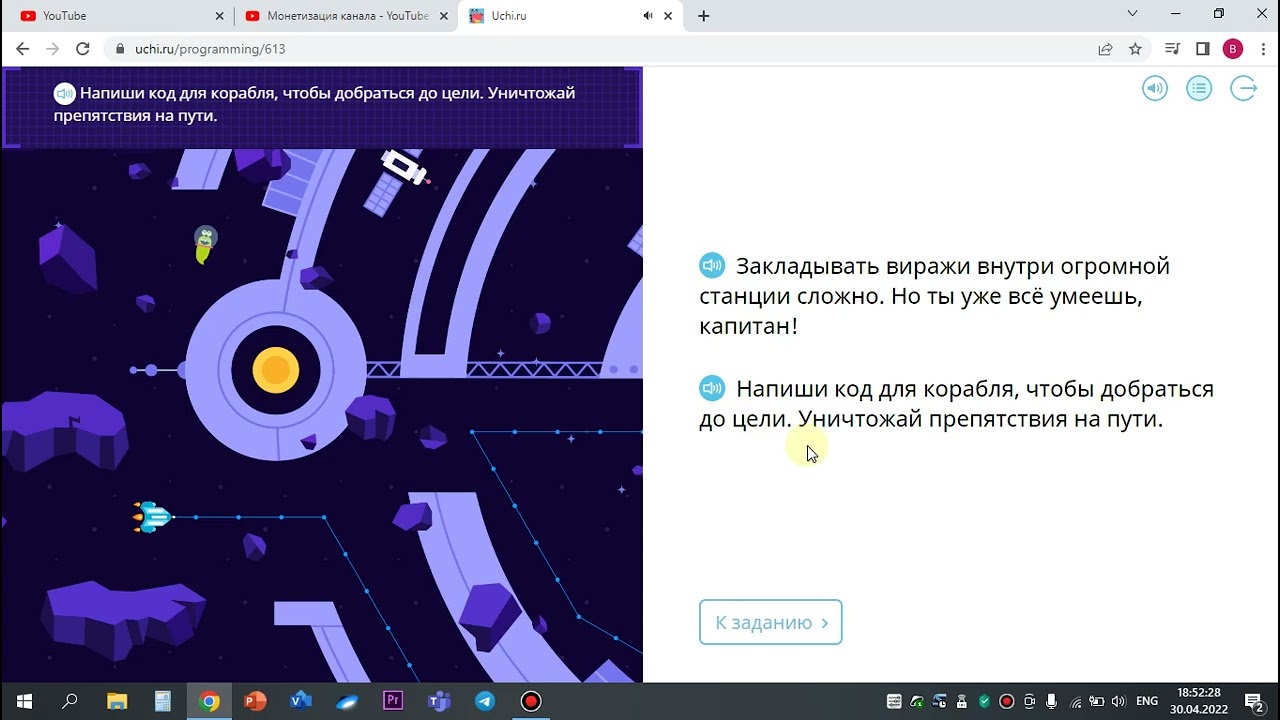Switch the ENG input language

tap(1147, 701)
